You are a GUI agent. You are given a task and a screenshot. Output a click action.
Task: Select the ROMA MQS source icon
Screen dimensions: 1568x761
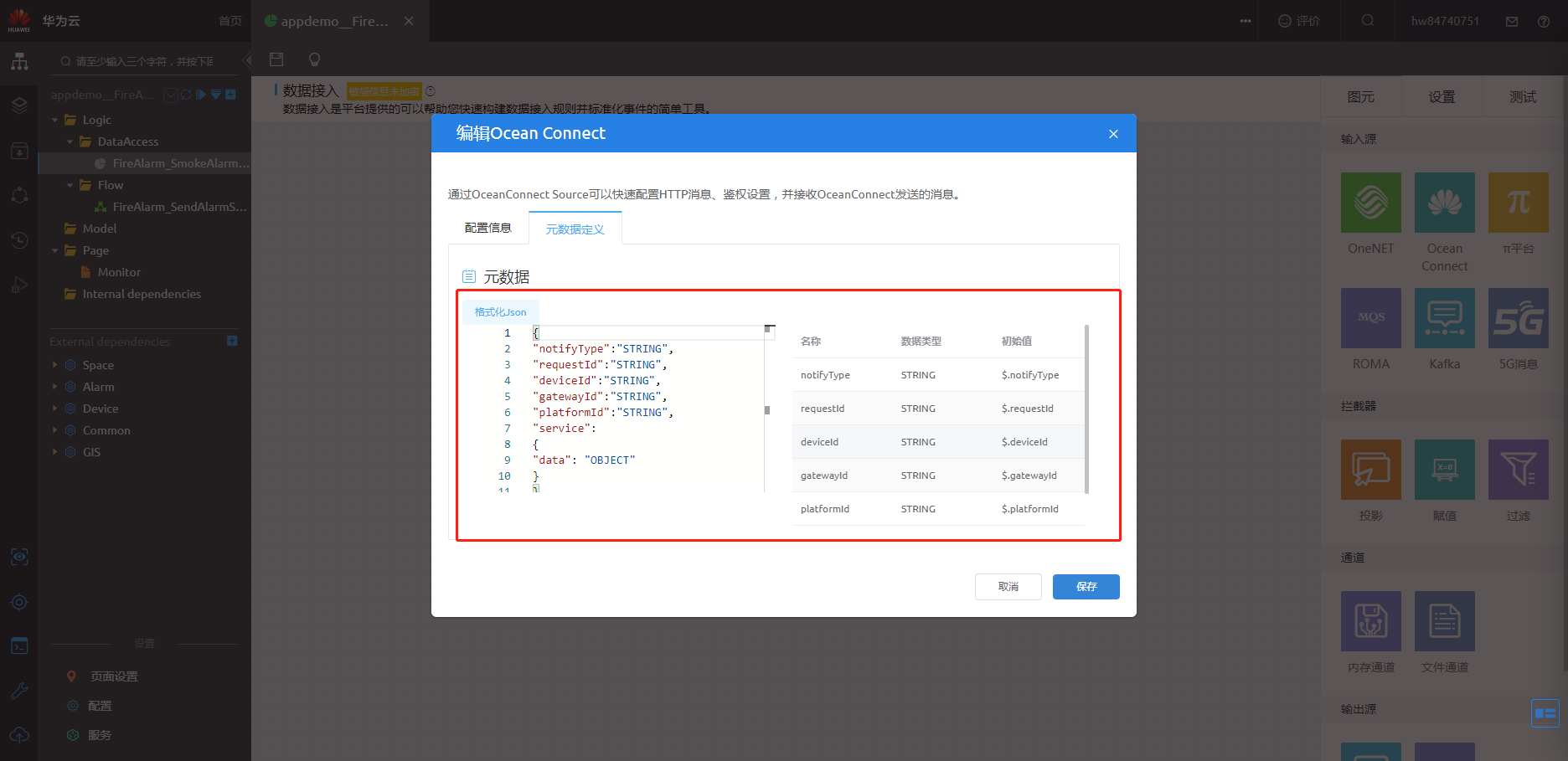tap(1371, 318)
